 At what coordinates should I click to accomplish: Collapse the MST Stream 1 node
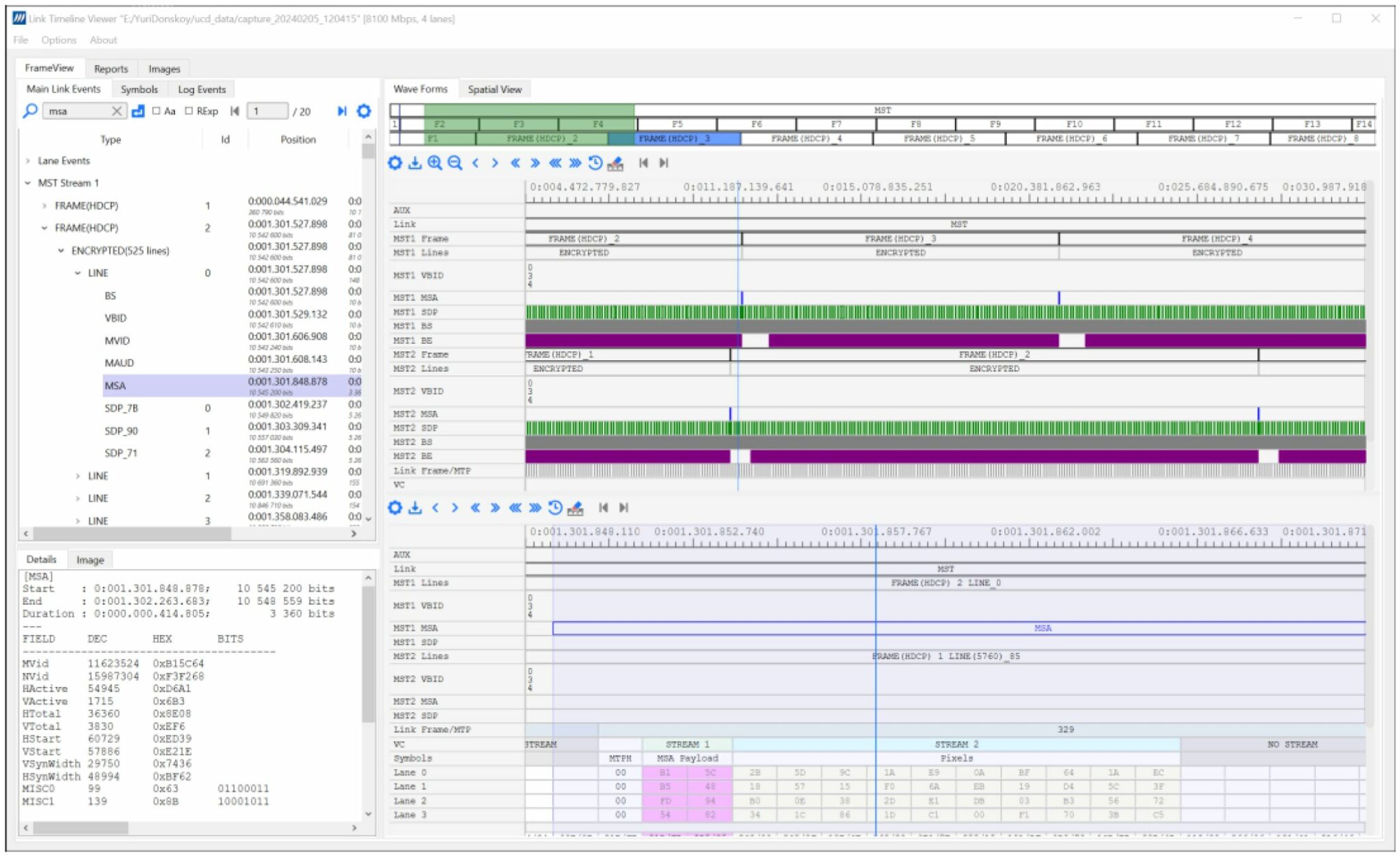pyautogui.click(x=28, y=183)
